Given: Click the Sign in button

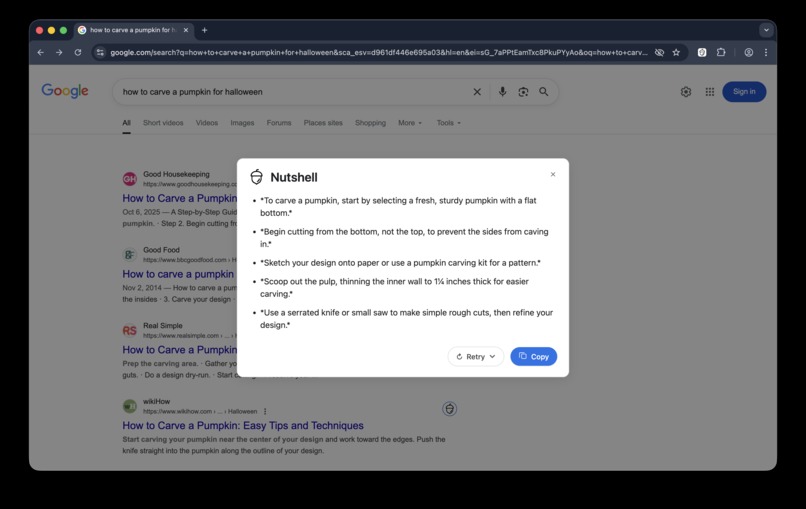Looking at the screenshot, I should tap(744, 92).
